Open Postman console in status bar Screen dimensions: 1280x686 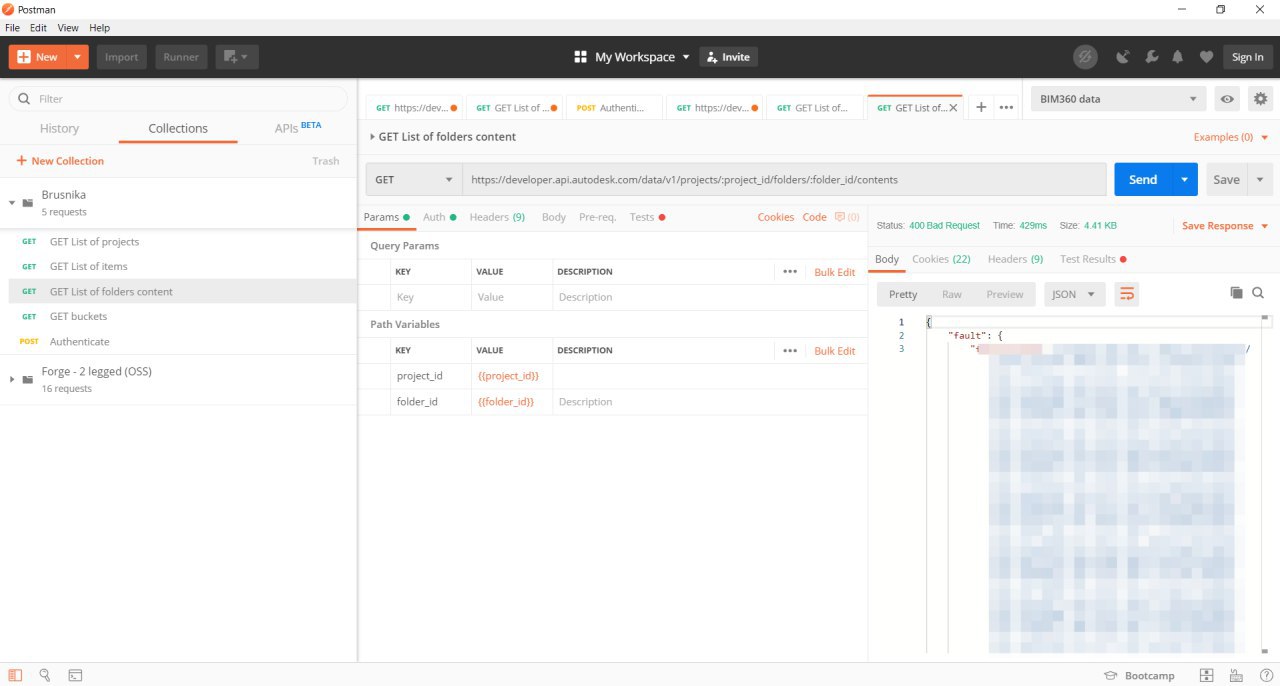pos(75,675)
